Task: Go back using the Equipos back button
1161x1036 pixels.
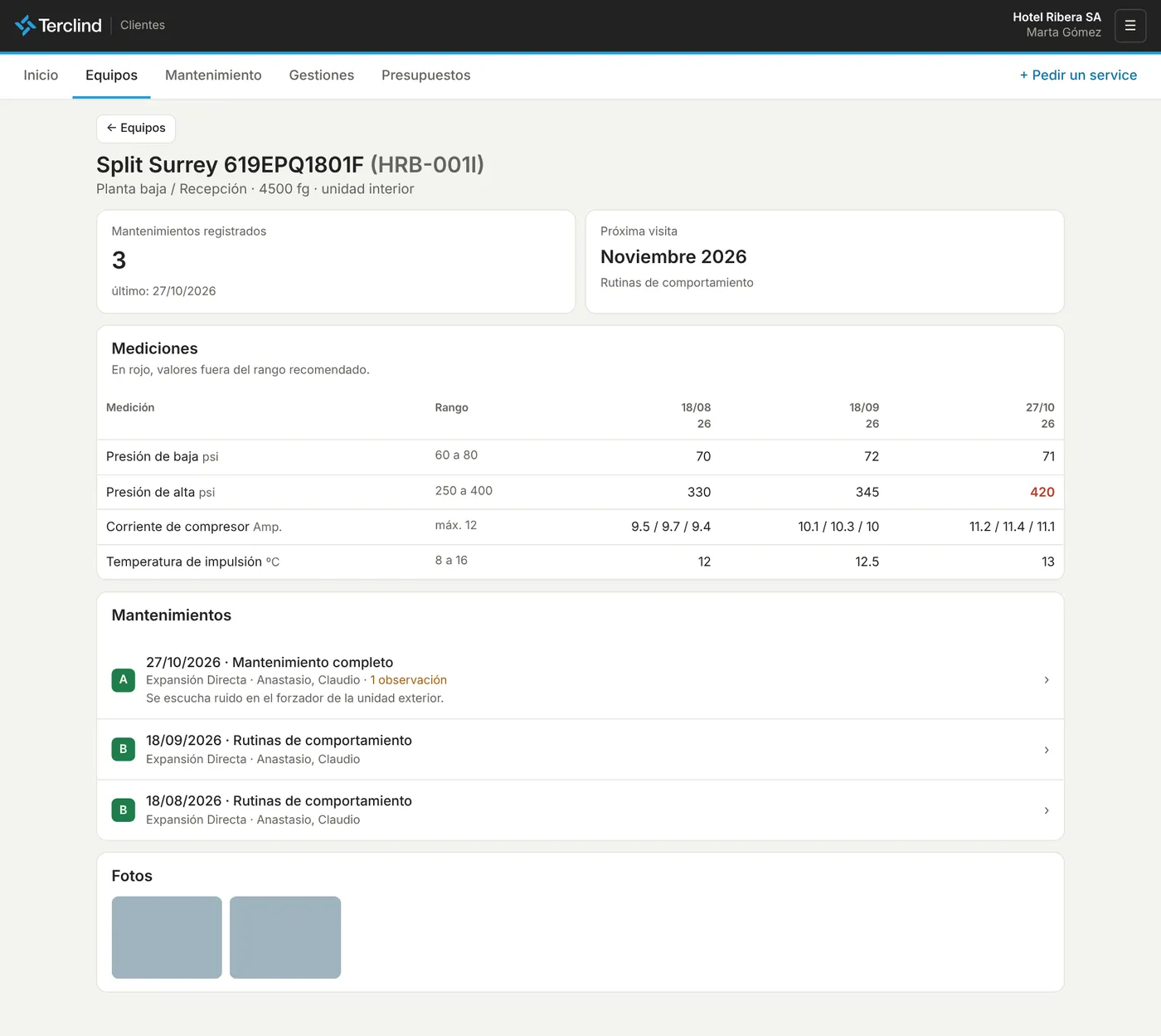Action: click(x=136, y=128)
